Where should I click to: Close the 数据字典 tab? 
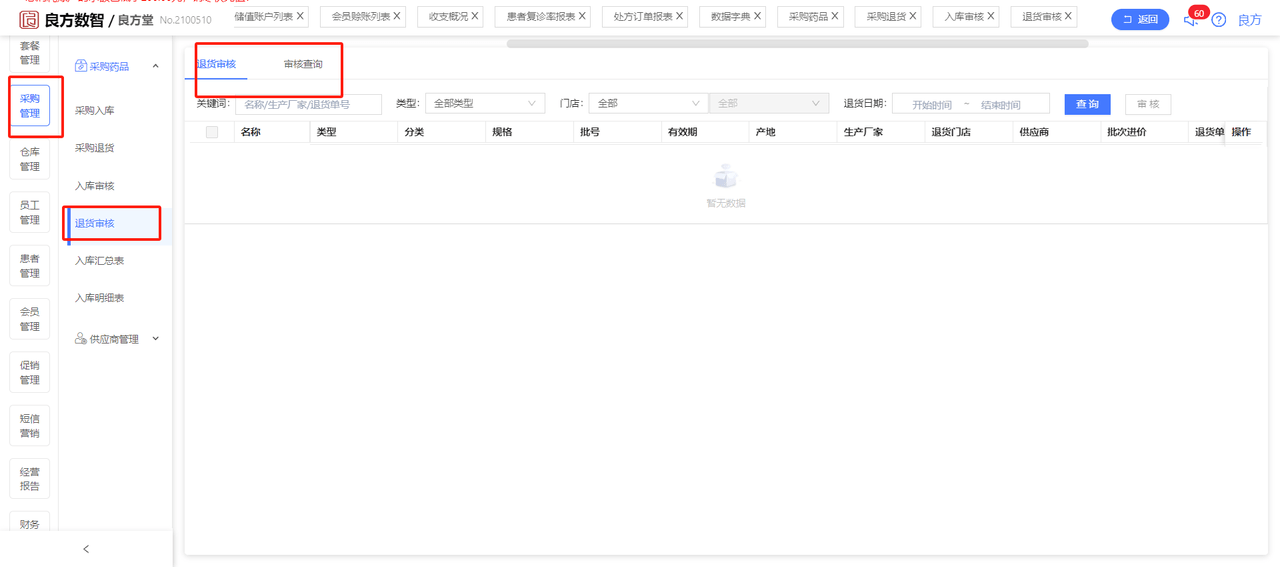(757, 16)
